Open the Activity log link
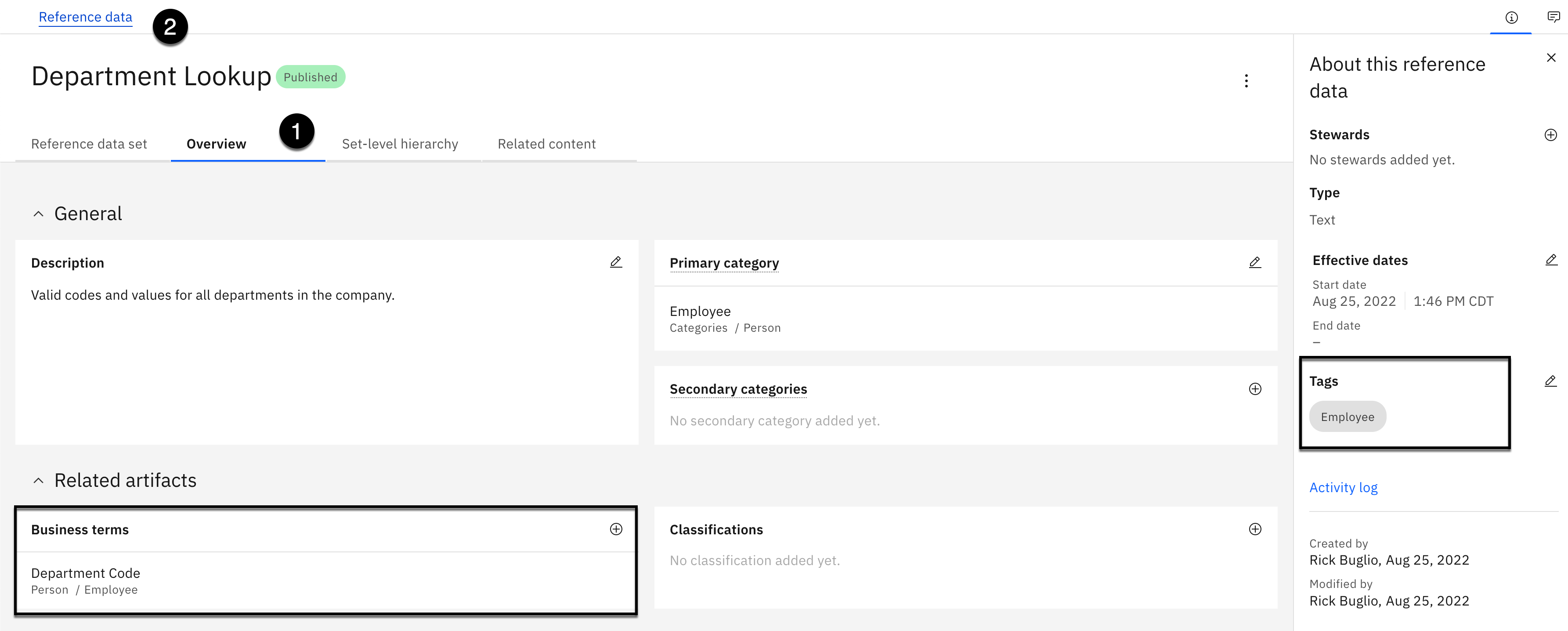Image resolution: width=1568 pixels, height=631 pixels. (x=1343, y=487)
